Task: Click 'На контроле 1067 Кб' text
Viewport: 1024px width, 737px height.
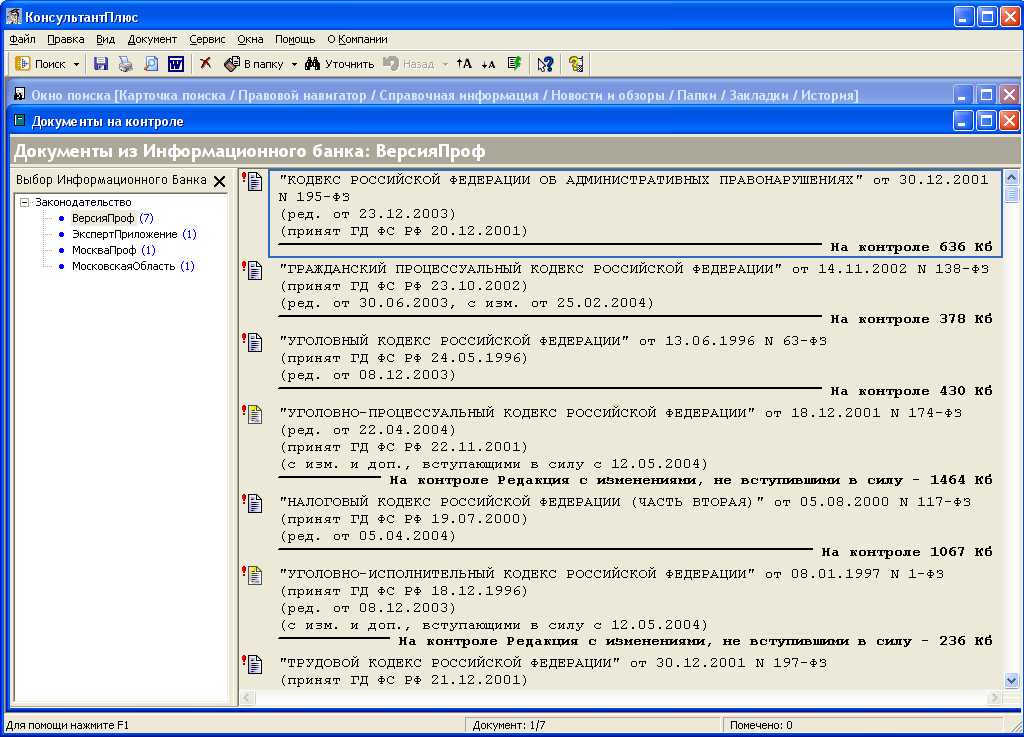Action: pos(906,552)
